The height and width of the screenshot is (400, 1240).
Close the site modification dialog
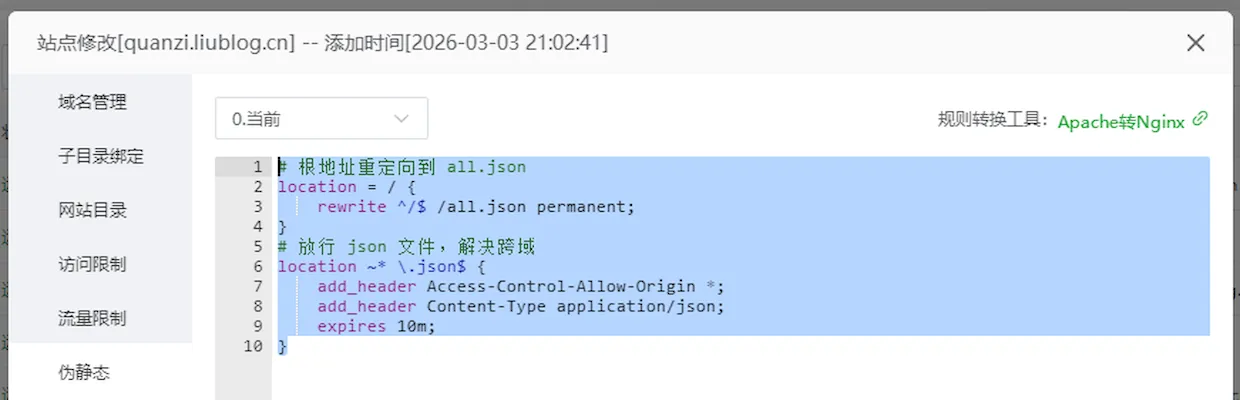tap(1195, 43)
